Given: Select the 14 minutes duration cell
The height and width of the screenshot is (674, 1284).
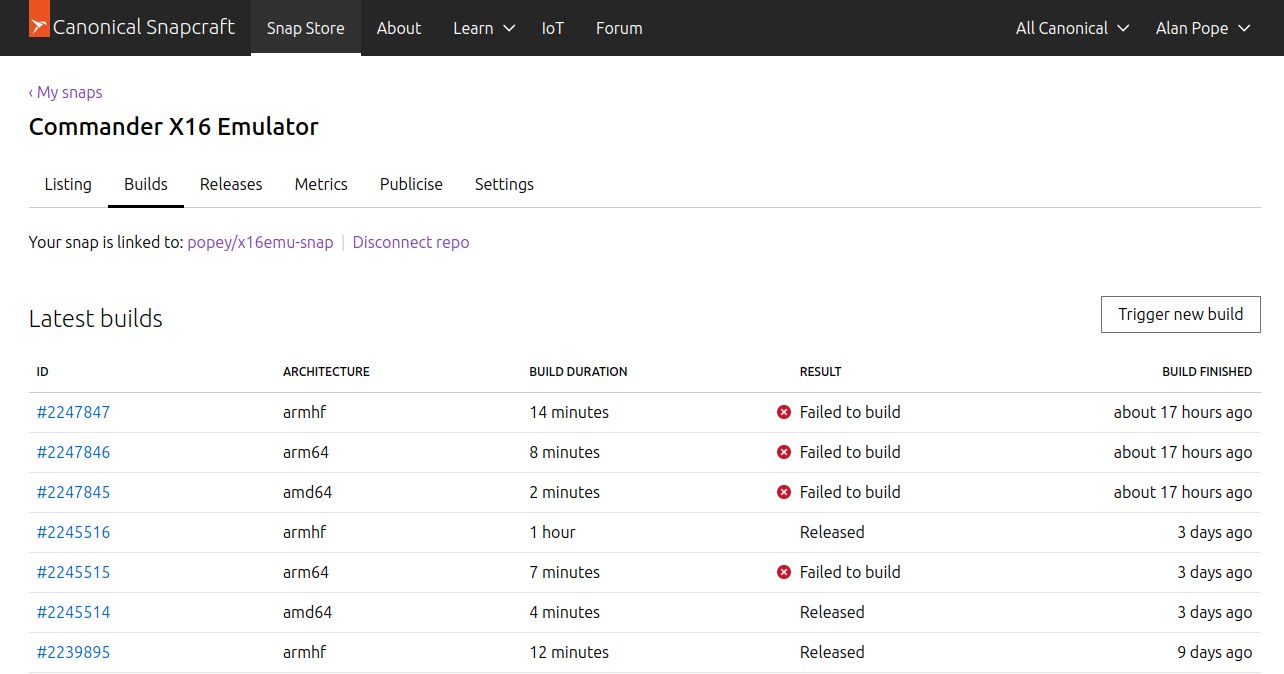Looking at the screenshot, I should pos(569,412).
